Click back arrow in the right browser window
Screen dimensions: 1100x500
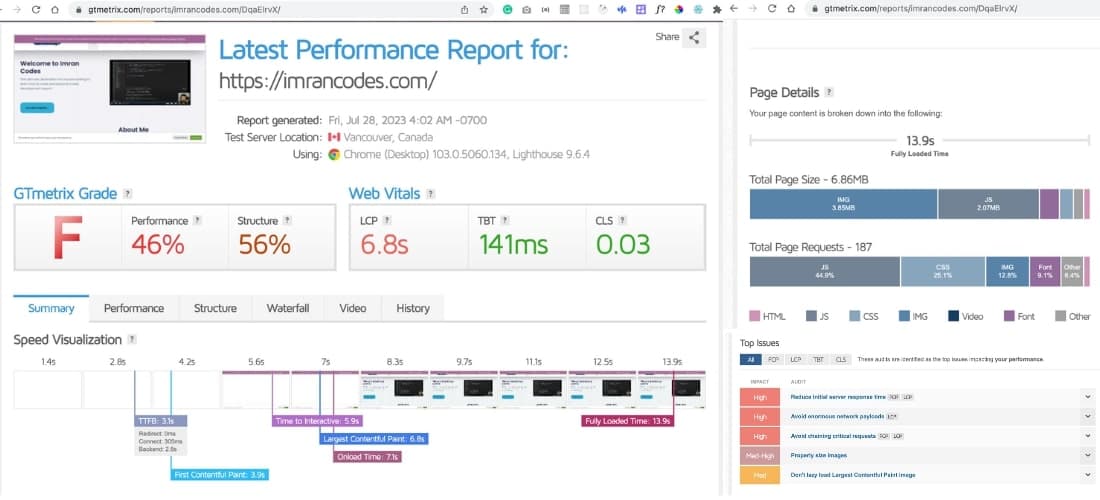click(x=734, y=9)
